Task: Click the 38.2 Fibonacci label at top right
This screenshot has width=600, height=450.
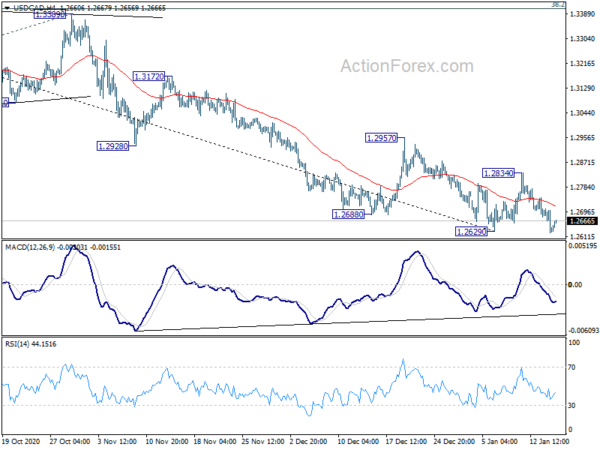Action: [556, 4]
